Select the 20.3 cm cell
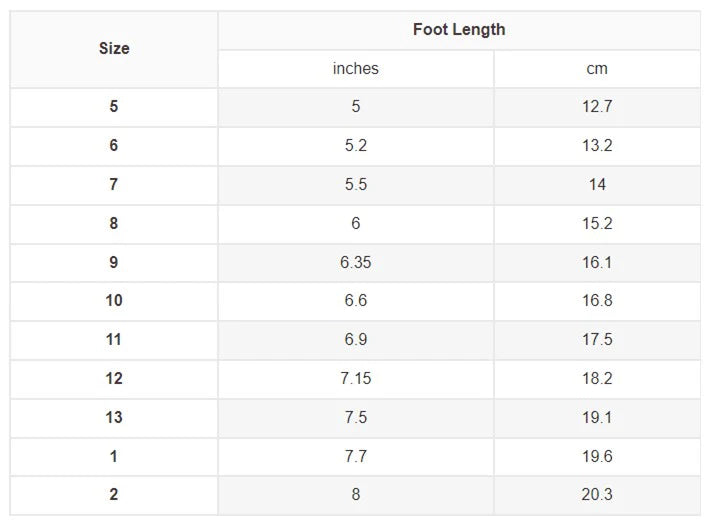 [x=597, y=495]
